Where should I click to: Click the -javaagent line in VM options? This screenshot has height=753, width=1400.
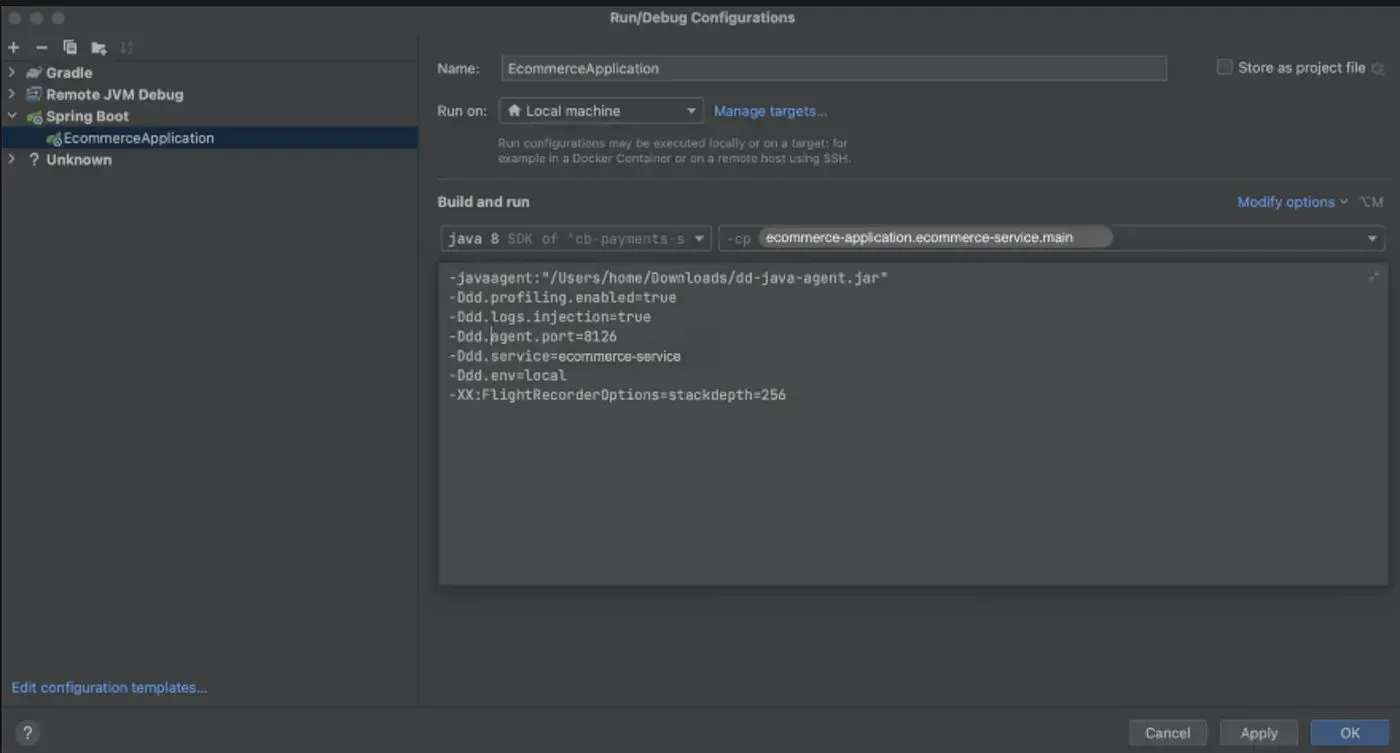[x=669, y=278]
